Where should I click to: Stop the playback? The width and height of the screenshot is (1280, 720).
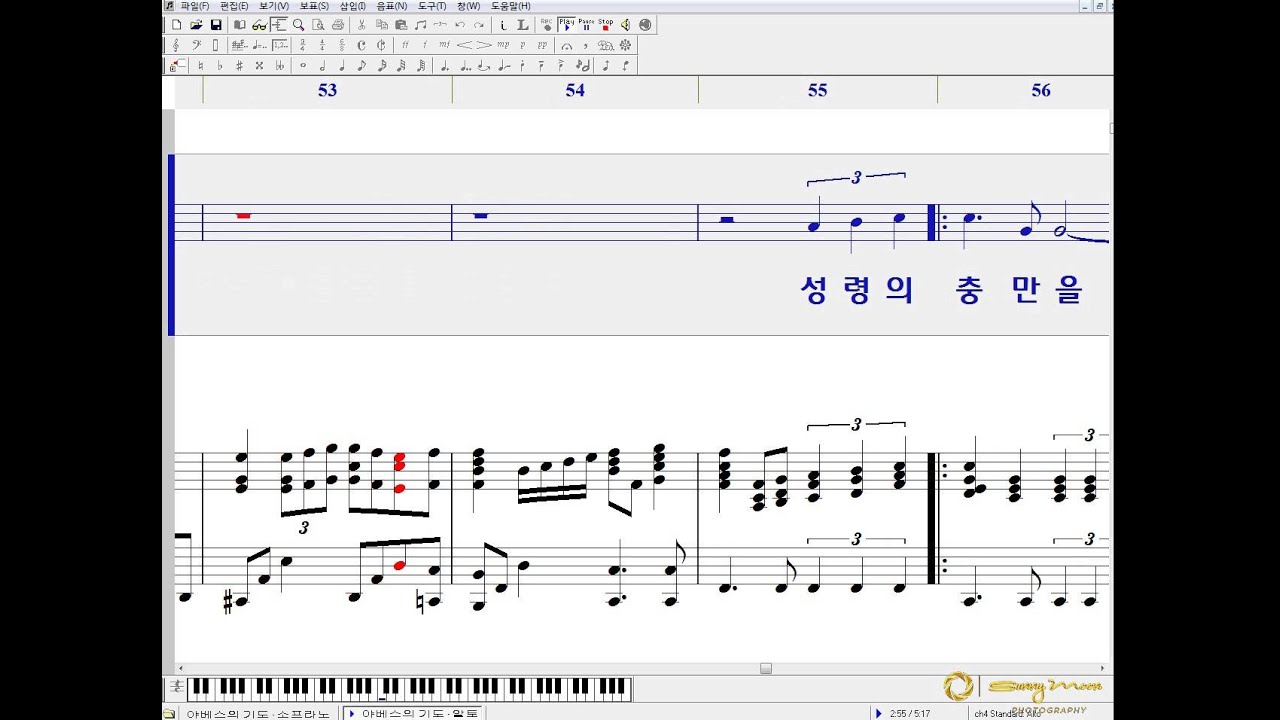click(x=606, y=25)
